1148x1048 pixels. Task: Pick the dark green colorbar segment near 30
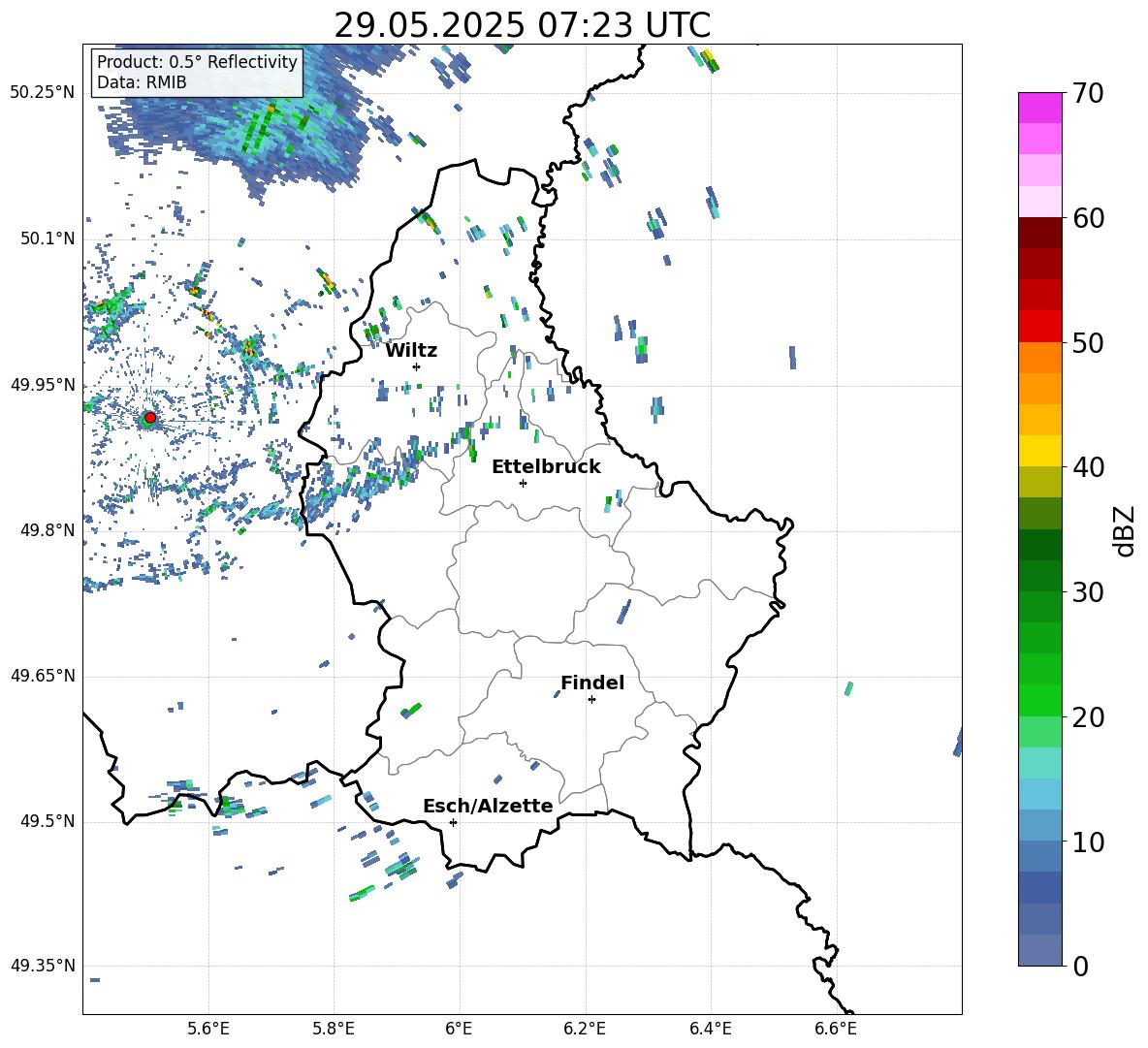coord(1040,576)
